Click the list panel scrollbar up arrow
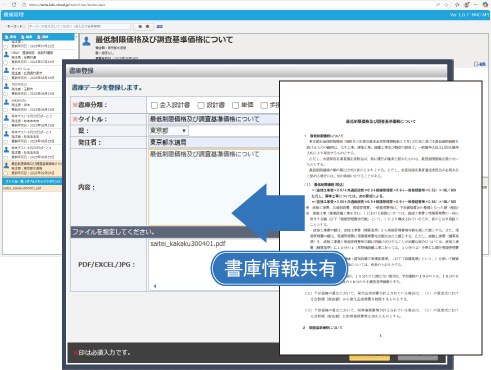This screenshot has height=370, width=491. click(x=76, y=36)
